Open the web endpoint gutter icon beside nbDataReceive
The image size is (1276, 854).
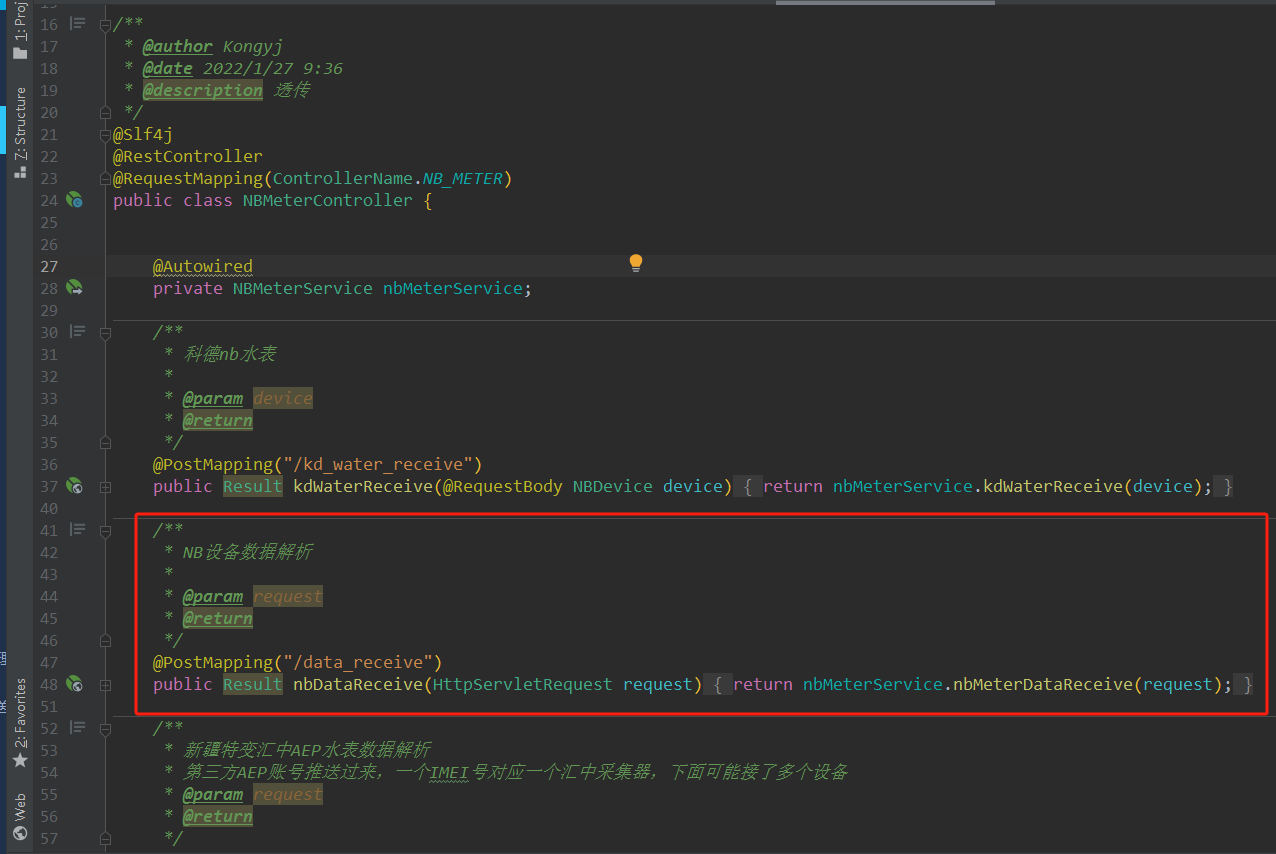point(74,684)
